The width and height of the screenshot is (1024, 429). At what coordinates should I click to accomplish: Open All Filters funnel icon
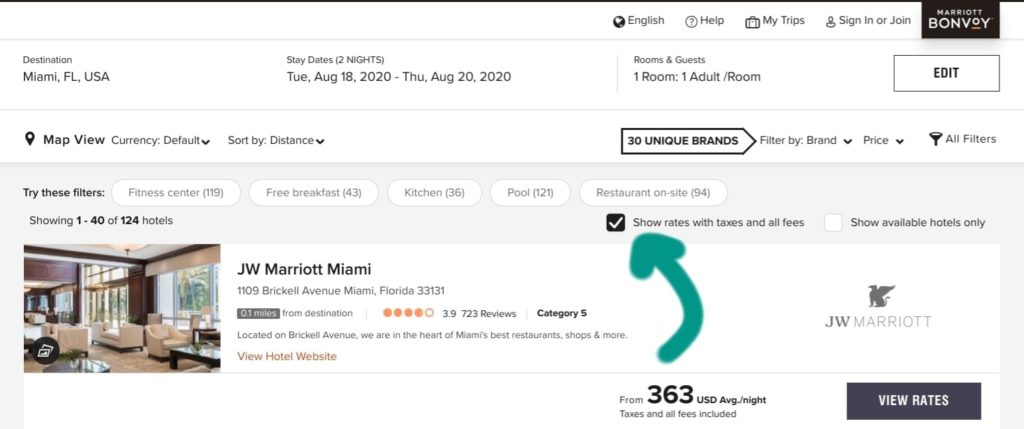(935, 139)
